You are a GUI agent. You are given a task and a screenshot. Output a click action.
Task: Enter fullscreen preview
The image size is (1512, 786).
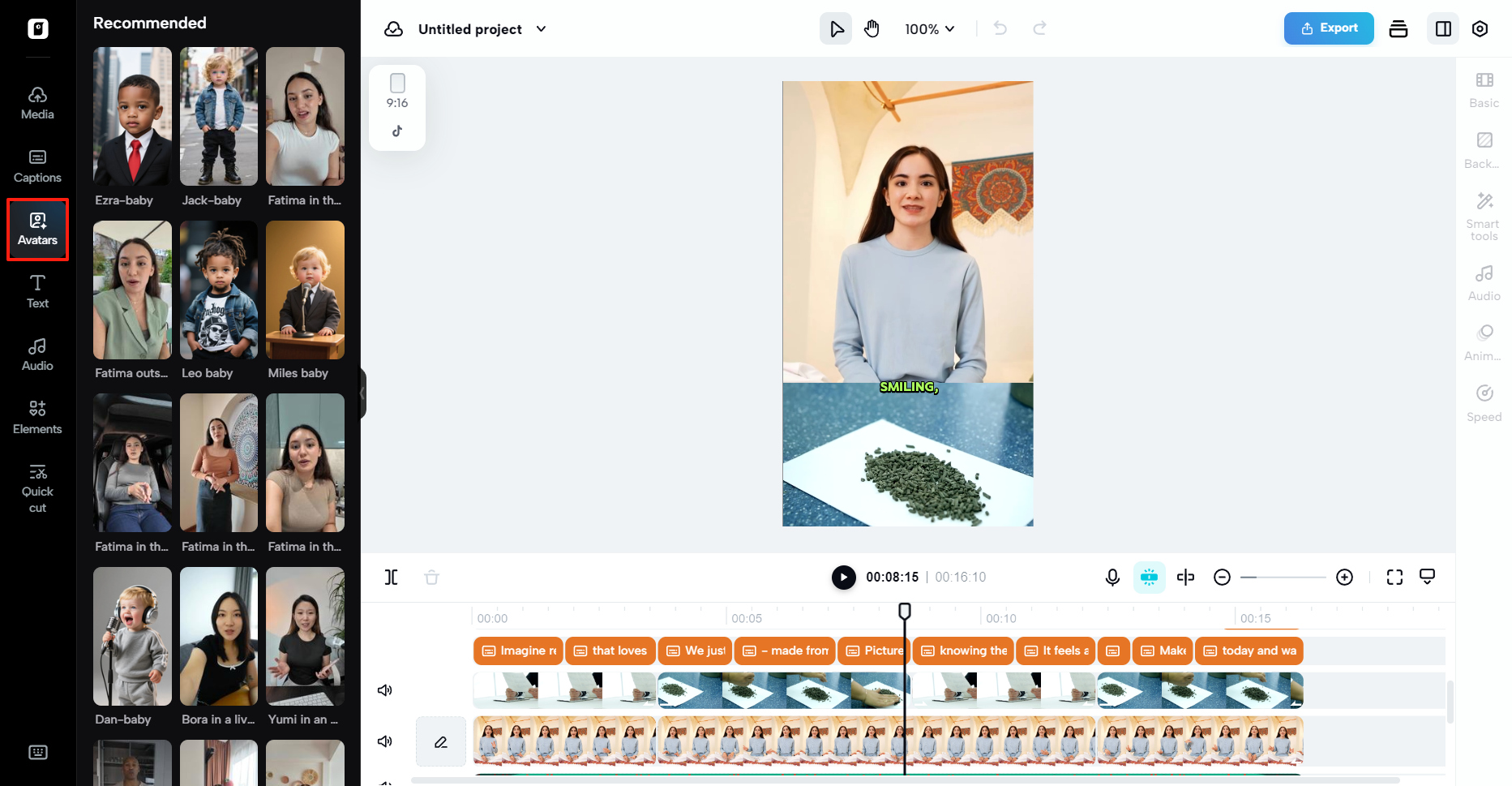(x=1394, y=577)
